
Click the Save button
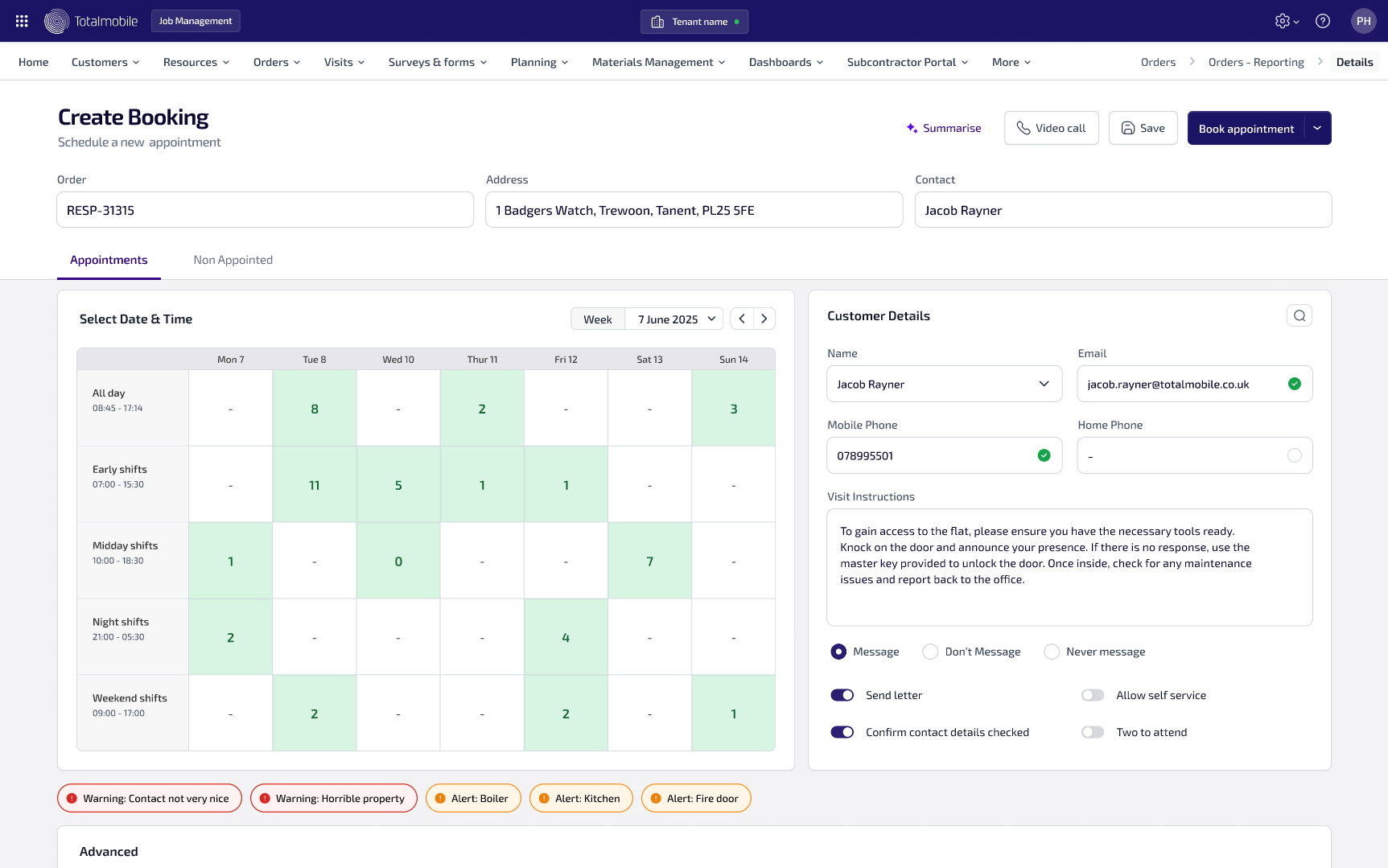click(1143, 128)
